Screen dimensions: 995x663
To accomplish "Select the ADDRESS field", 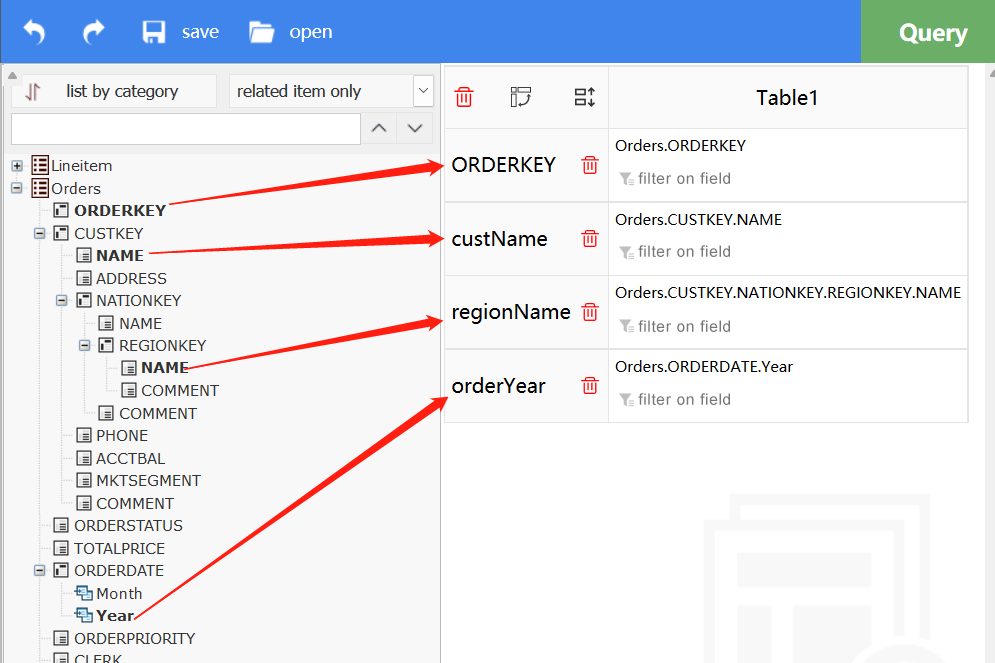I will click(x=131, y=279).
